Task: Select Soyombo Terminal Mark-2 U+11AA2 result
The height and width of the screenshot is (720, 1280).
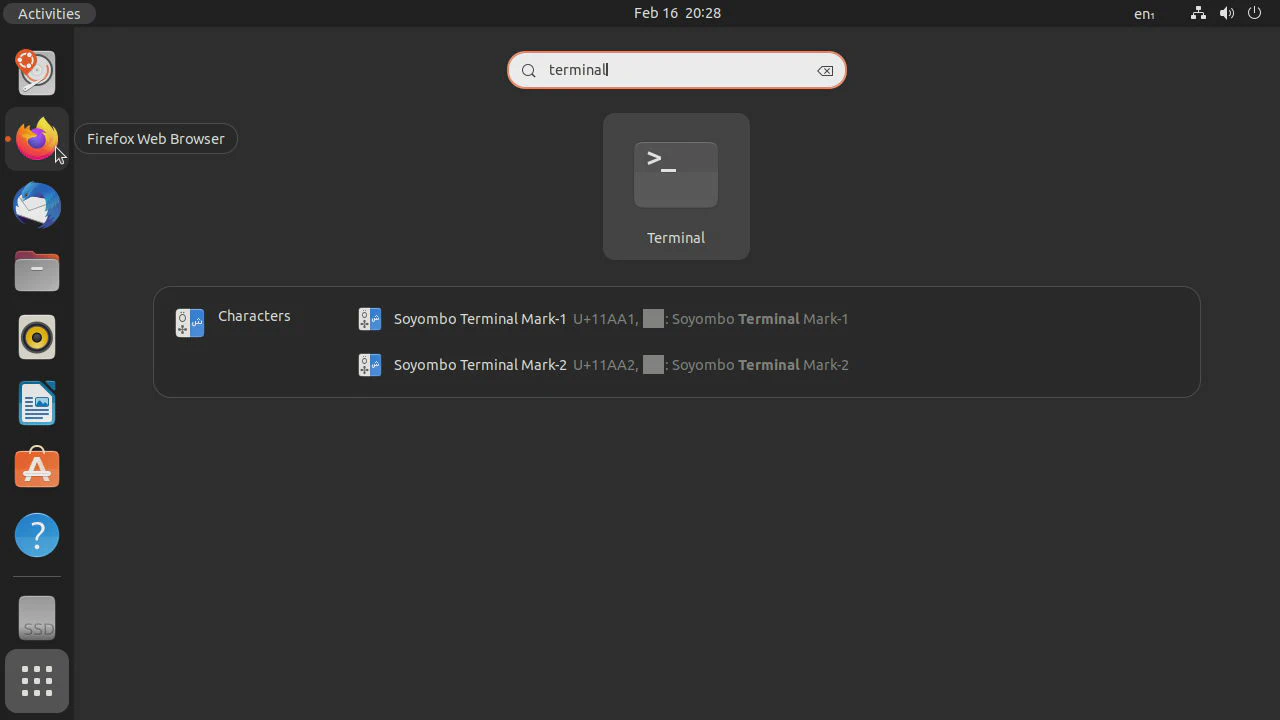Action: [603, 365]
